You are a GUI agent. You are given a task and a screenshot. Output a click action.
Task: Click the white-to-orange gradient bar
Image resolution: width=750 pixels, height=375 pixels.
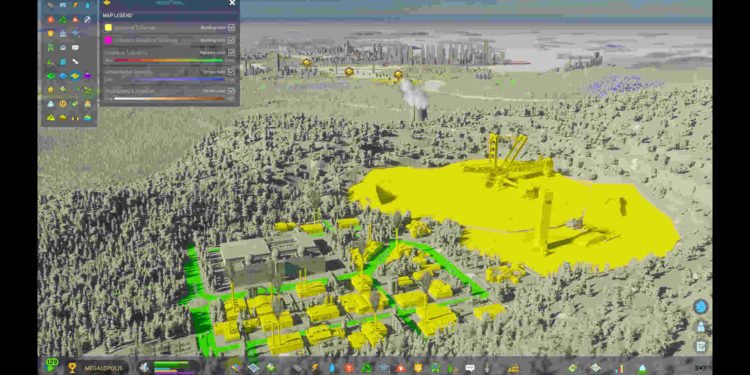point(169,99)
